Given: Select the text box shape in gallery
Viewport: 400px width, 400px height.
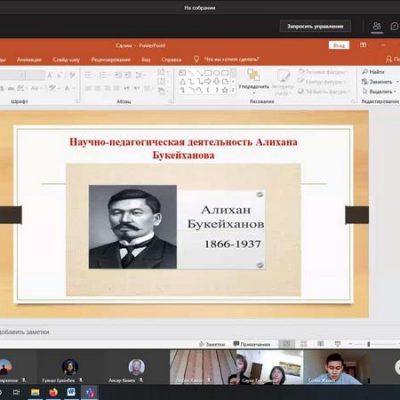Looking at the screenshot, I should 182,73.
